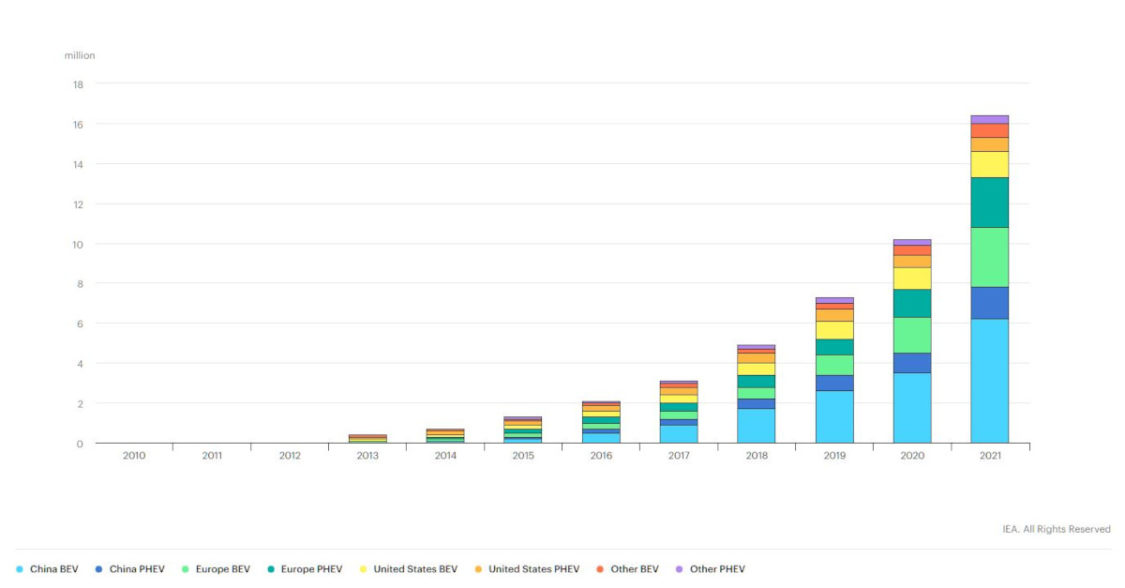Viewport: 1125px width, 588px height.
Task: Click the yellow US BEV segment in 2021 bar
Action: click(989, 164)
